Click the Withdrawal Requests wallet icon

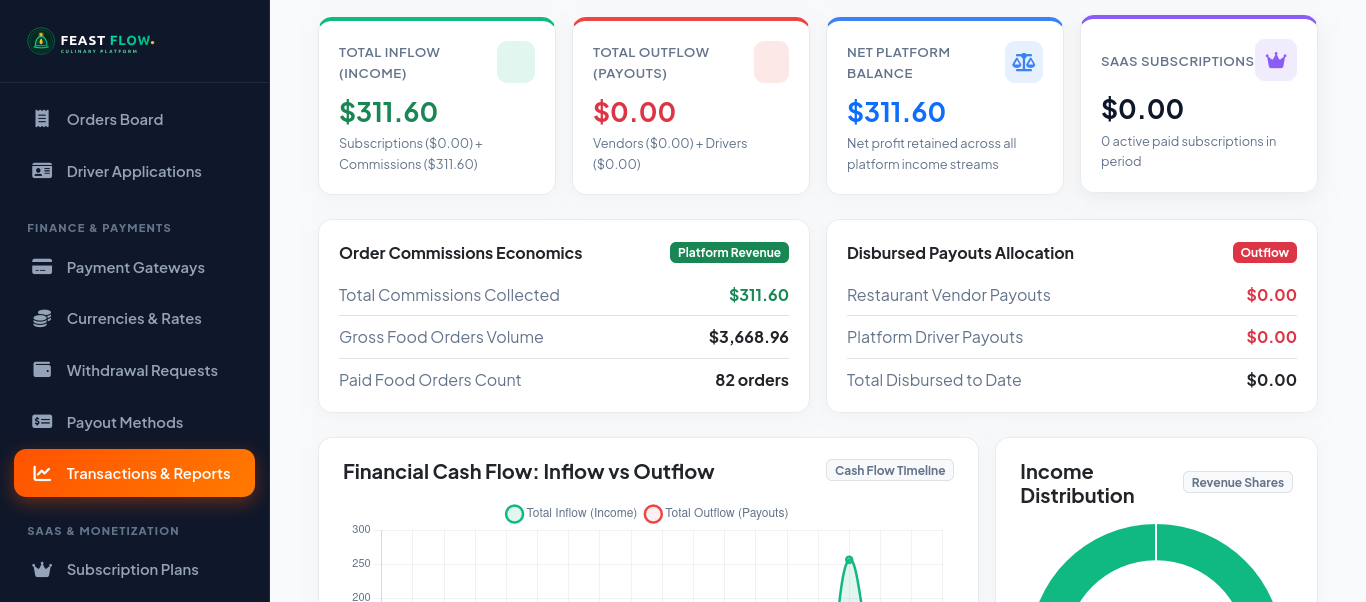42,370
